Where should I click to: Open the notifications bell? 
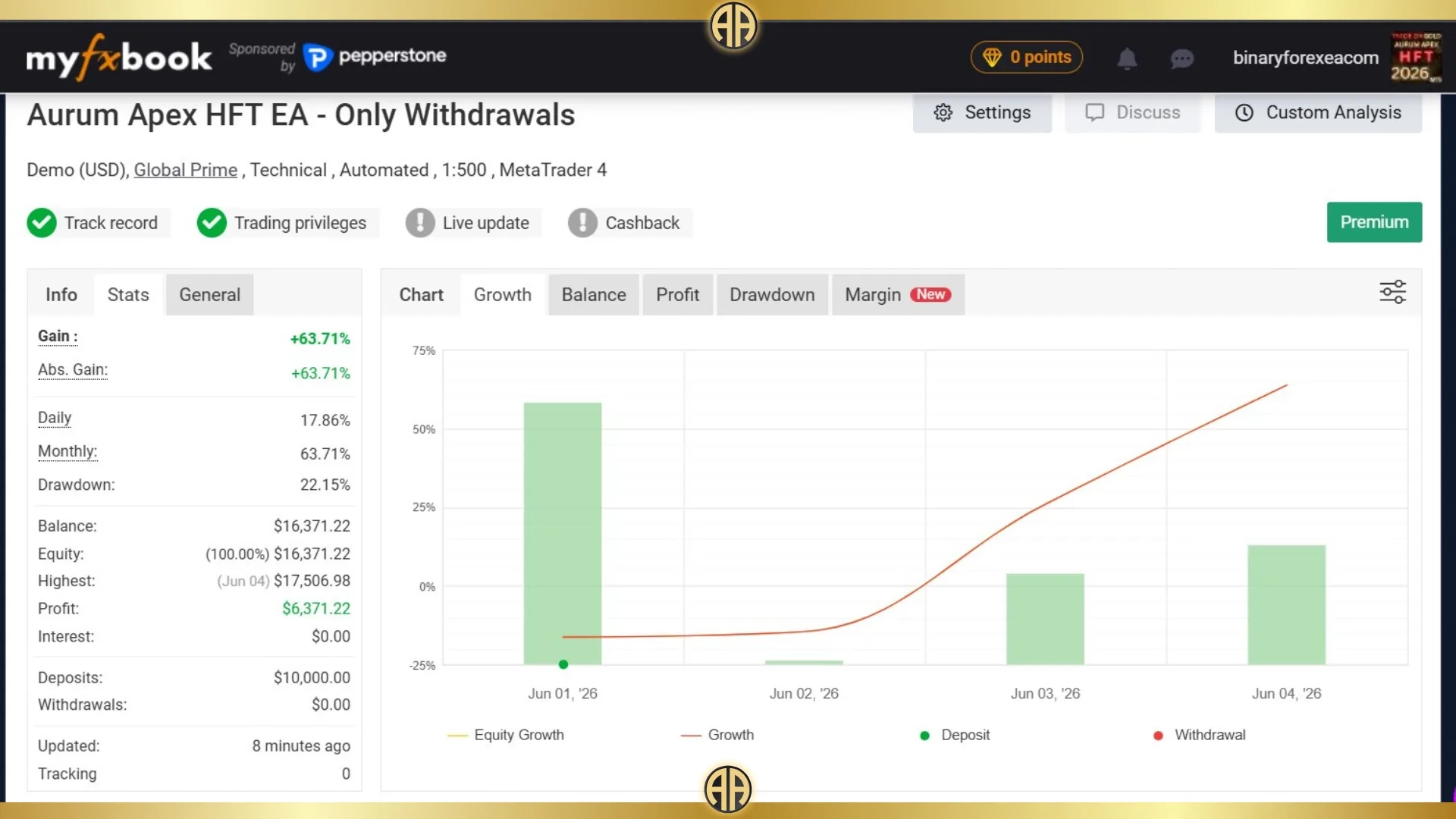tap(1127, 58)
